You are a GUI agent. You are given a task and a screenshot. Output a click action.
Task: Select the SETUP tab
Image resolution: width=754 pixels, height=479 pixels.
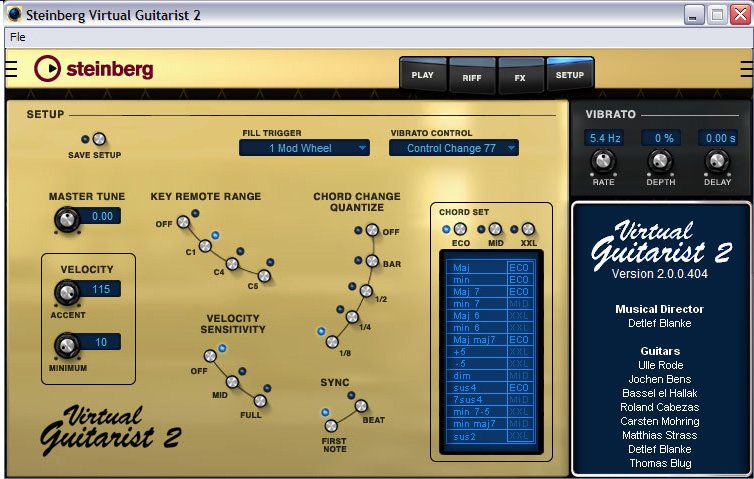click(x=570, y=75)
